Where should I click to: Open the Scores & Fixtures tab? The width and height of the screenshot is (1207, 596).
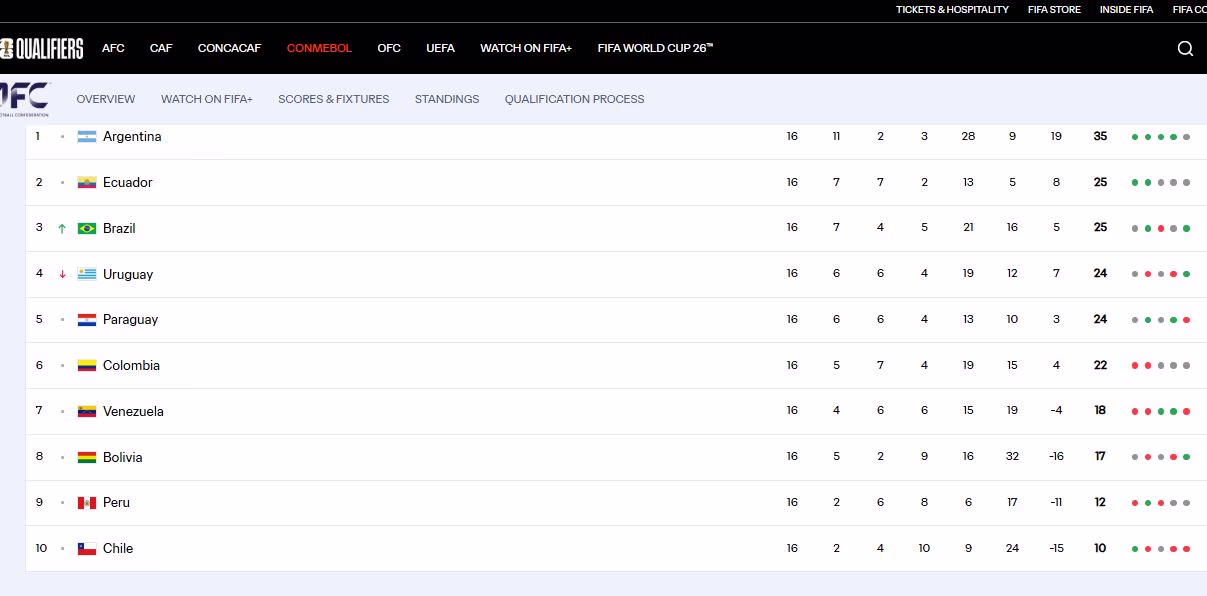[x=333, y=99]
